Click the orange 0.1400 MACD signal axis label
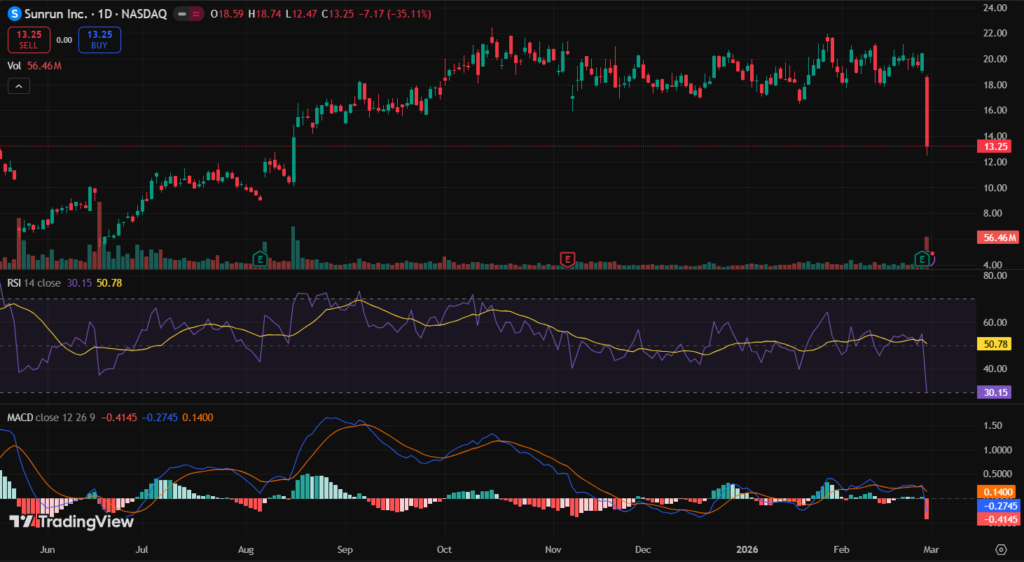The image size is (1024, 562). 996,492
